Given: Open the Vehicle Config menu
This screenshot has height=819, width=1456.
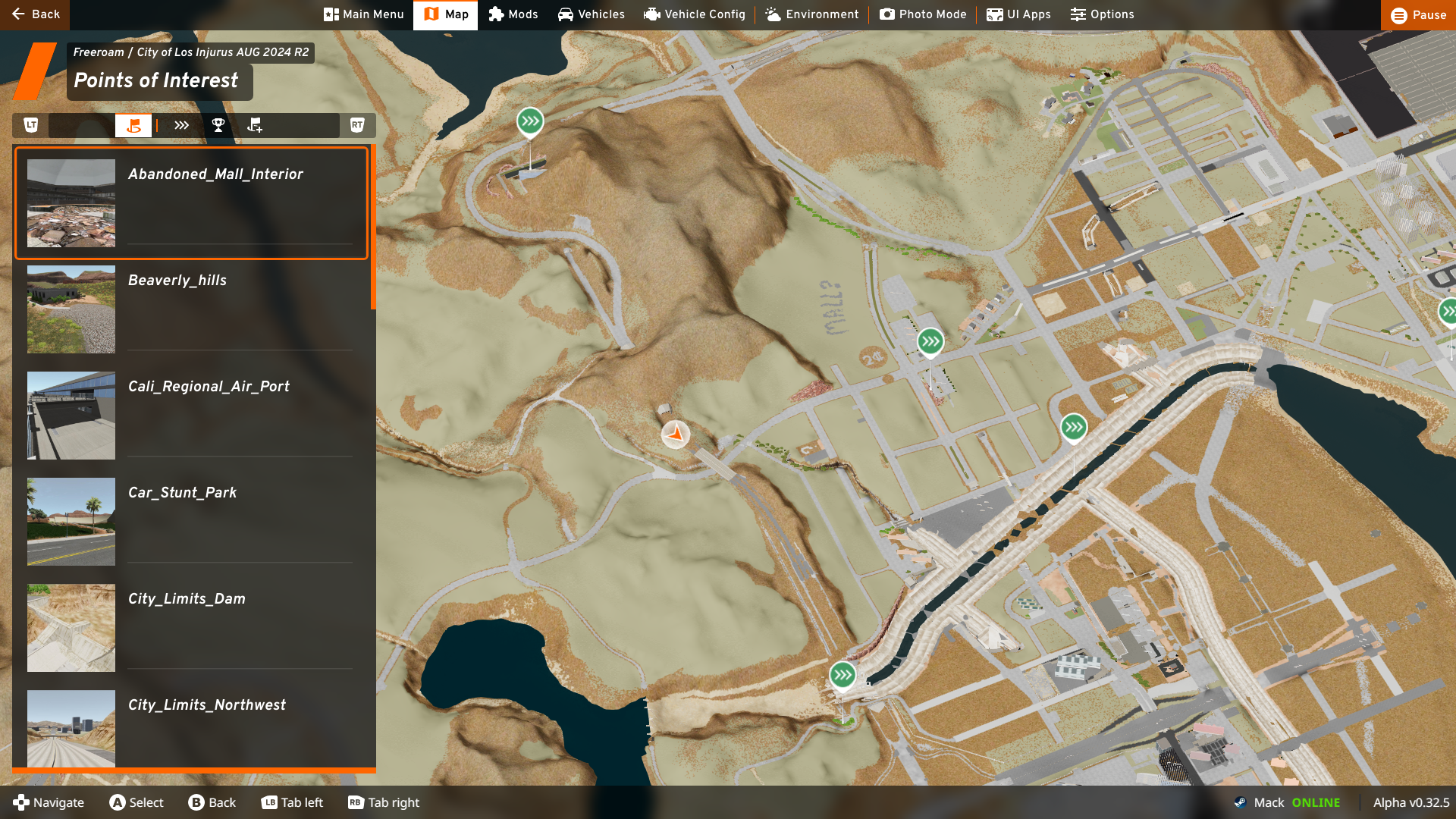Looking at the screenshot, I should (x=694, y=14).
